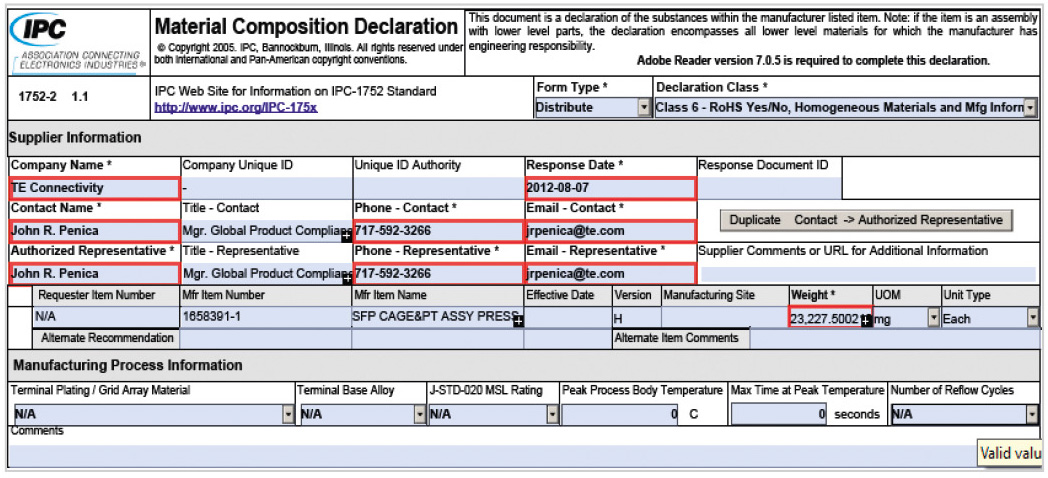Click the Response Document ID field
This screenshot has height=478, width=1048.
pos(769,188)
